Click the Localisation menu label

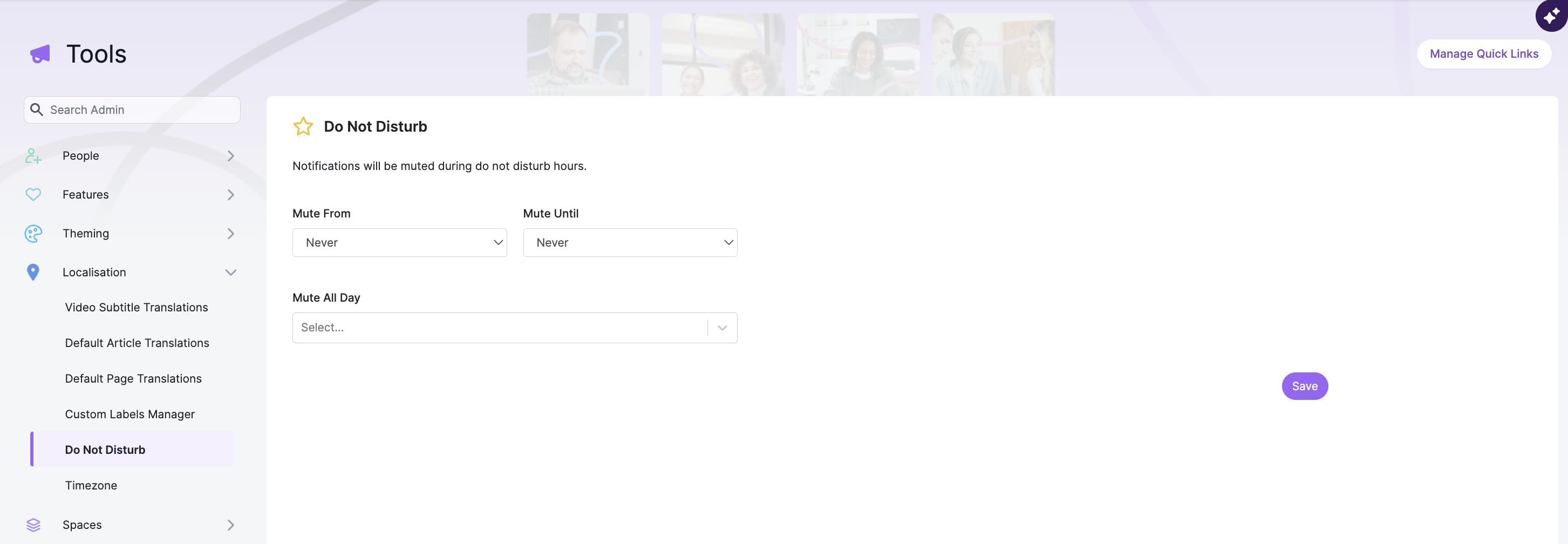94,273
